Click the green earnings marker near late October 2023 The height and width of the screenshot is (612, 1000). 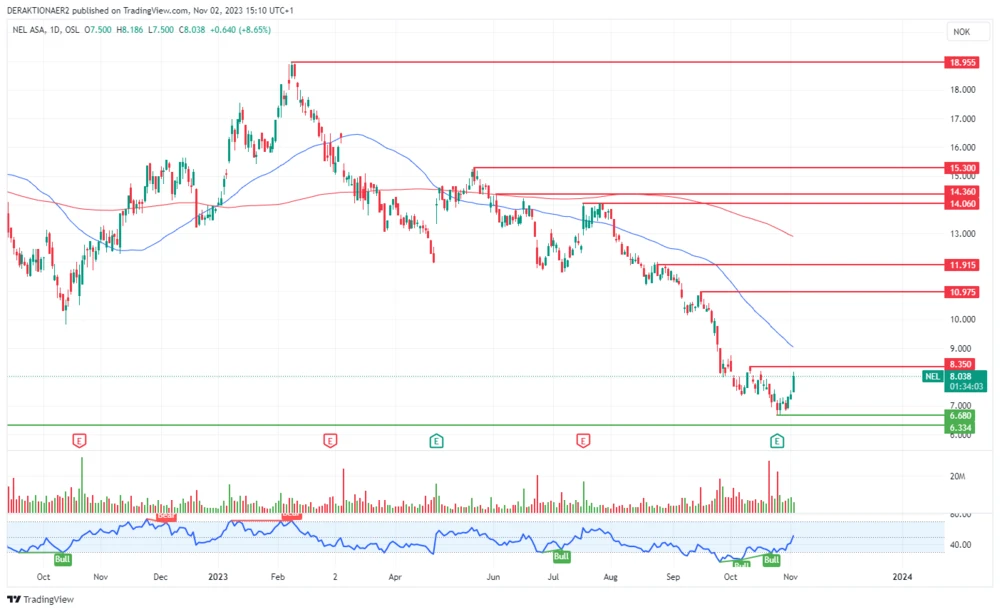pyautogui.click(x=777, y=440)
